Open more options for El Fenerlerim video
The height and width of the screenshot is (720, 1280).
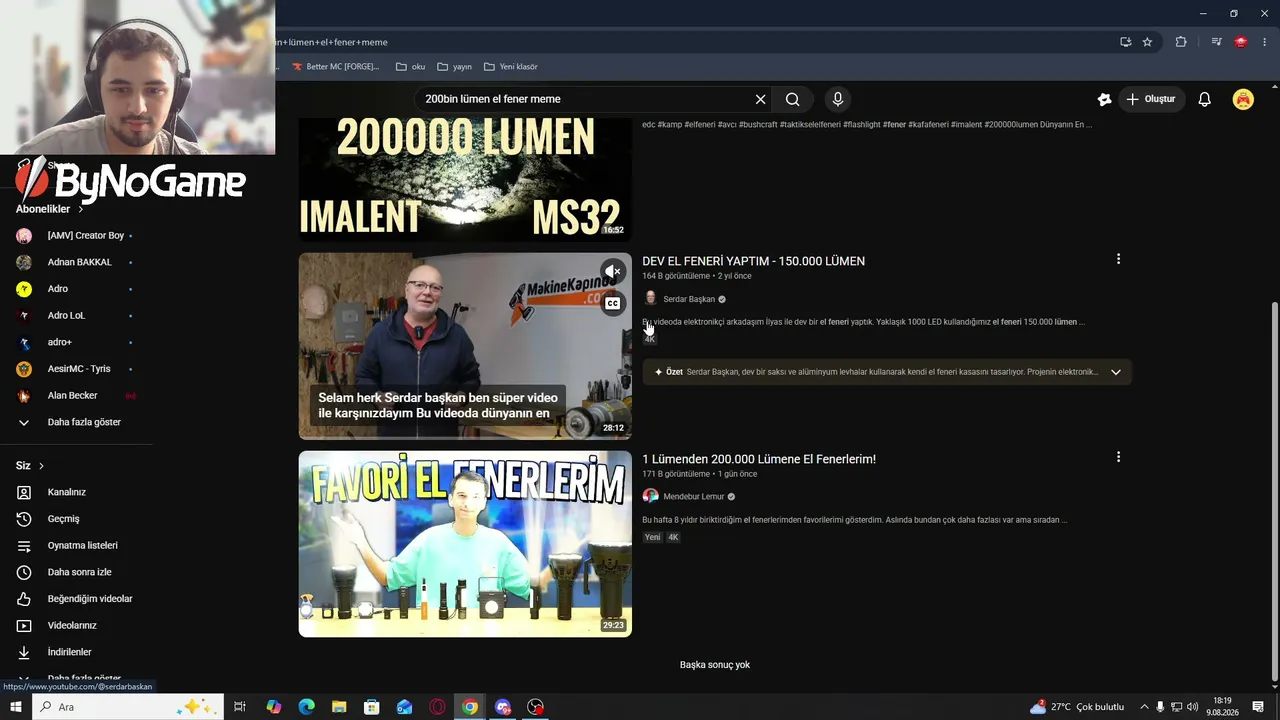(x=1118, y=457)
